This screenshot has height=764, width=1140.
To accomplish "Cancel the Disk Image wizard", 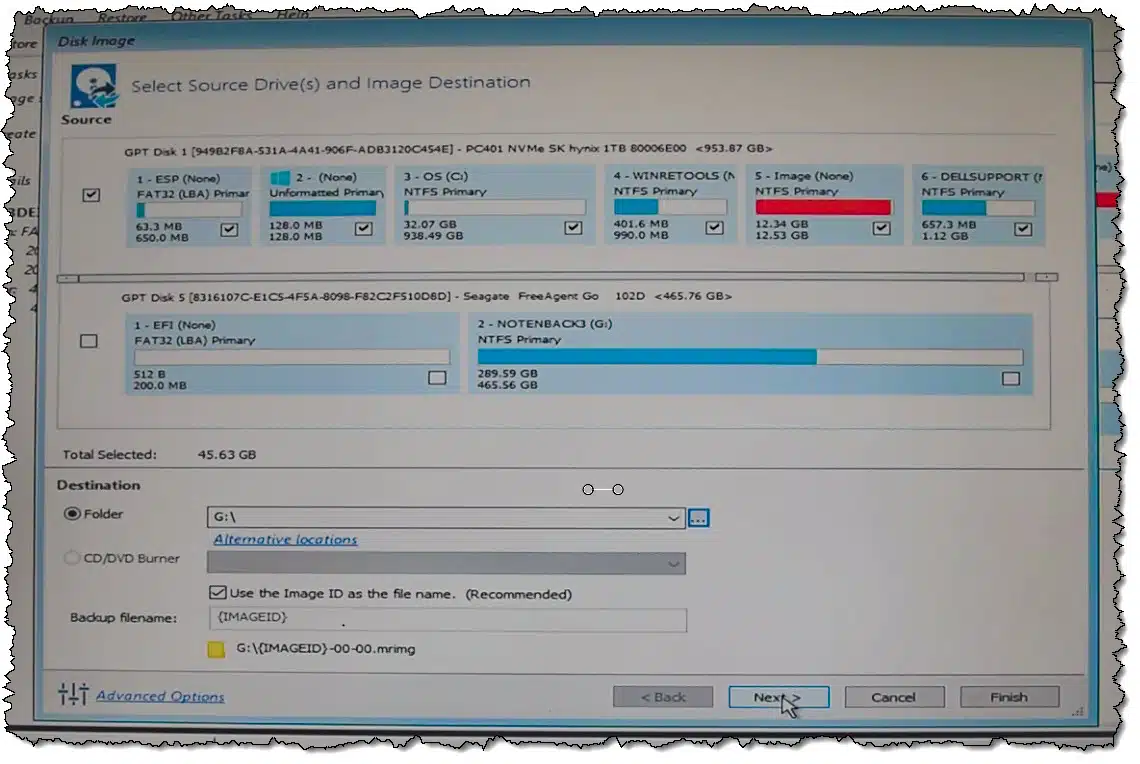I will [894, 697].
